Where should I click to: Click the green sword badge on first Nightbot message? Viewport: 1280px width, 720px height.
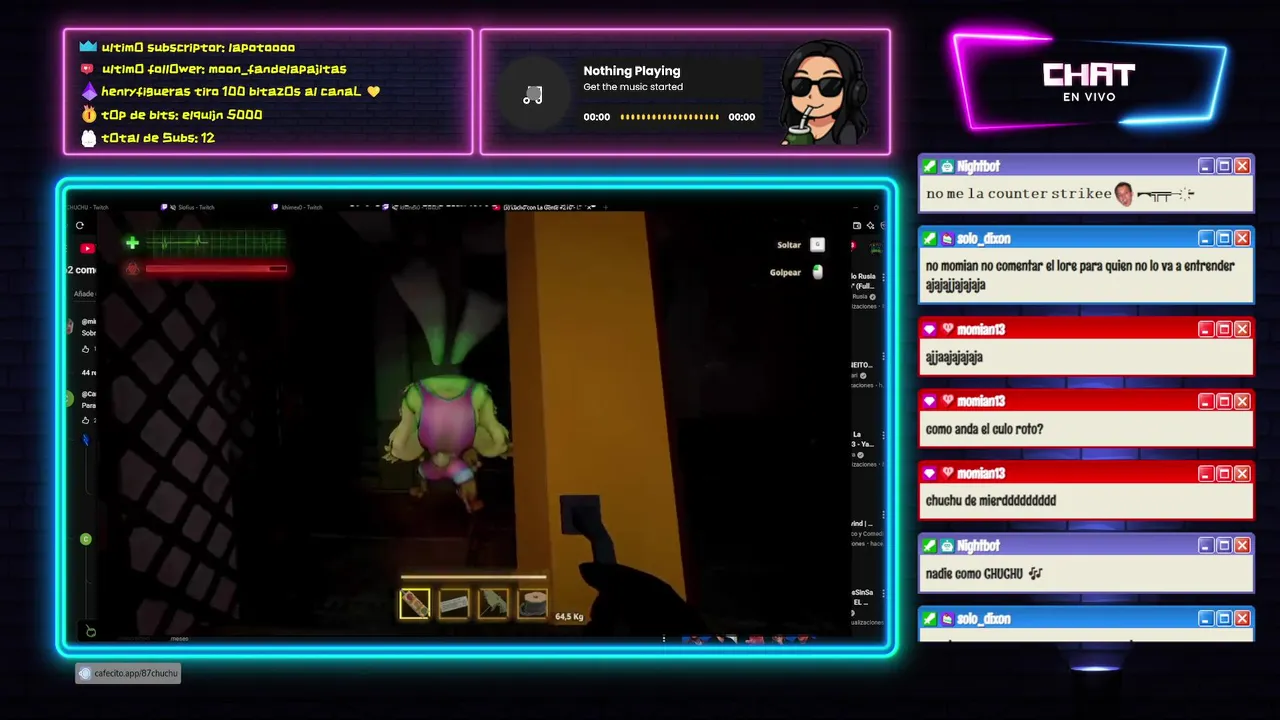click(x=930, y=166)
